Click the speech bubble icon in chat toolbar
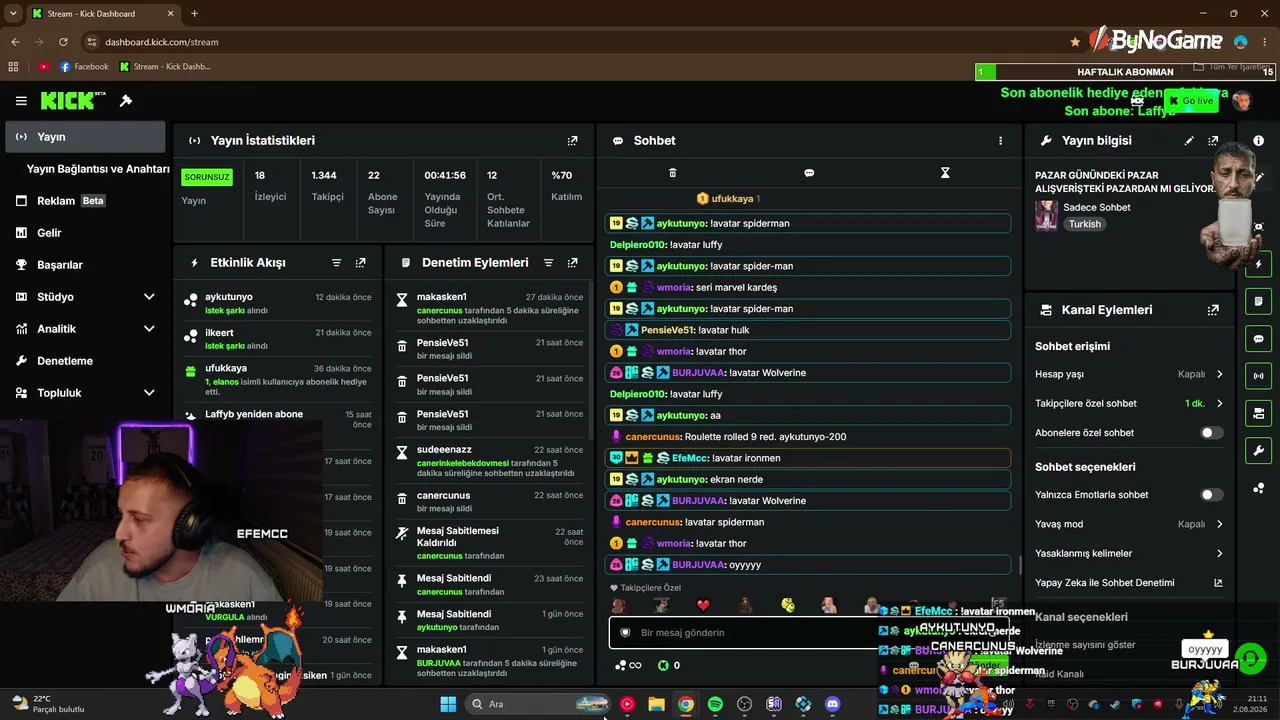 tap(809, 173)
